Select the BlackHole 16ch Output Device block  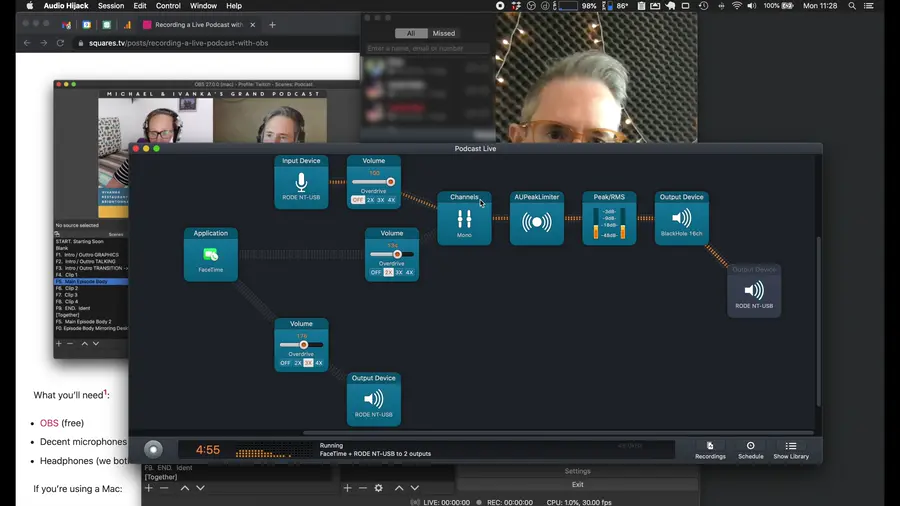(681, 219)
